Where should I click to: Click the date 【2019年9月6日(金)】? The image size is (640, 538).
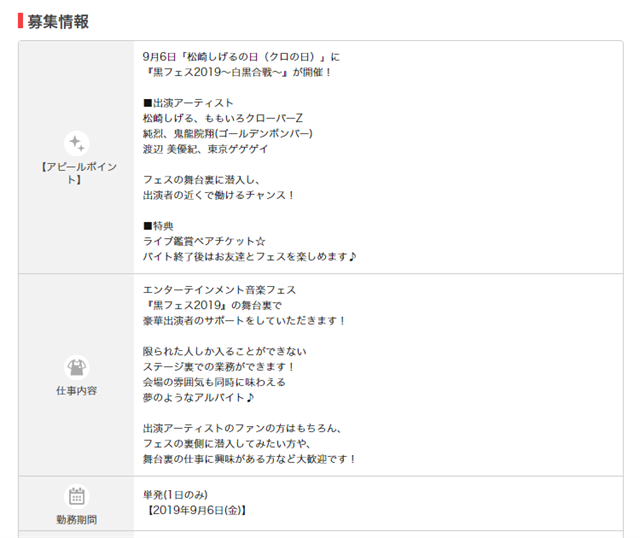click(x=196, y=510)
